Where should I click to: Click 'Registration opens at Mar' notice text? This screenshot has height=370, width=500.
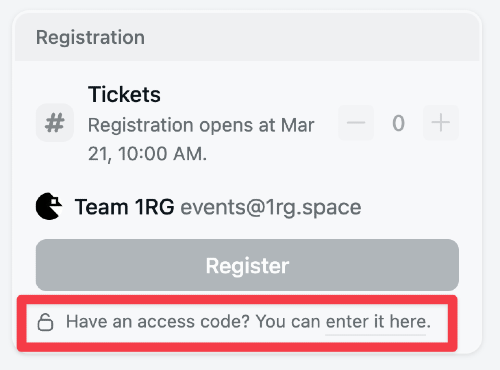(201, 126)
